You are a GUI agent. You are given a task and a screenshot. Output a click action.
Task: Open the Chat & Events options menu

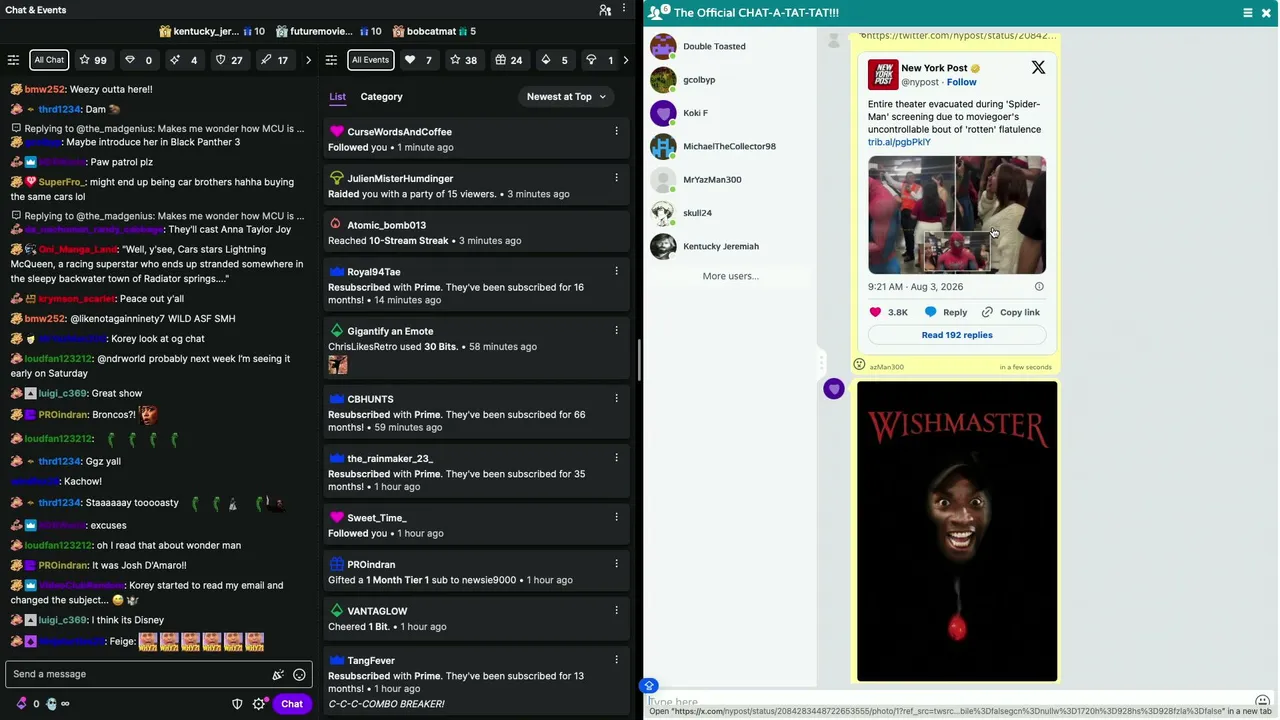[625, 10]
